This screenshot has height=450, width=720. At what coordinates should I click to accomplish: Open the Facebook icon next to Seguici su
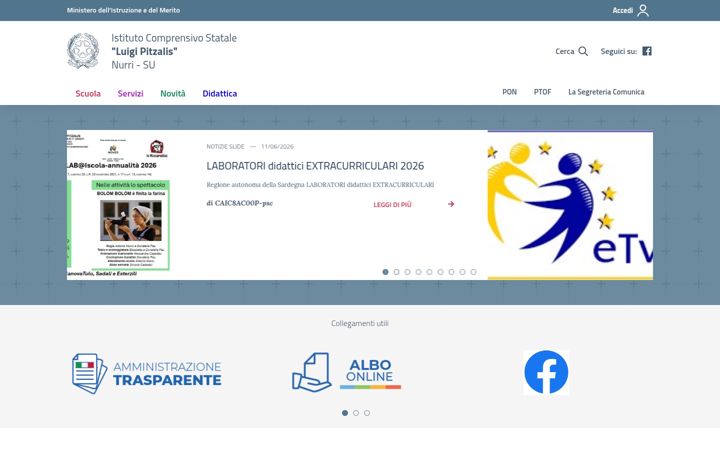[x=647, y=51]
